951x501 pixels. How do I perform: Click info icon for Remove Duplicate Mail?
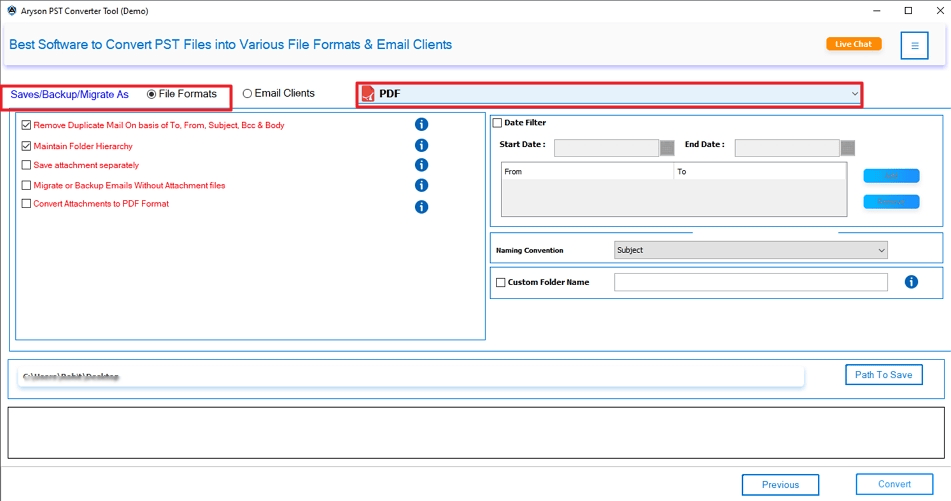click(x=422, y=124)
